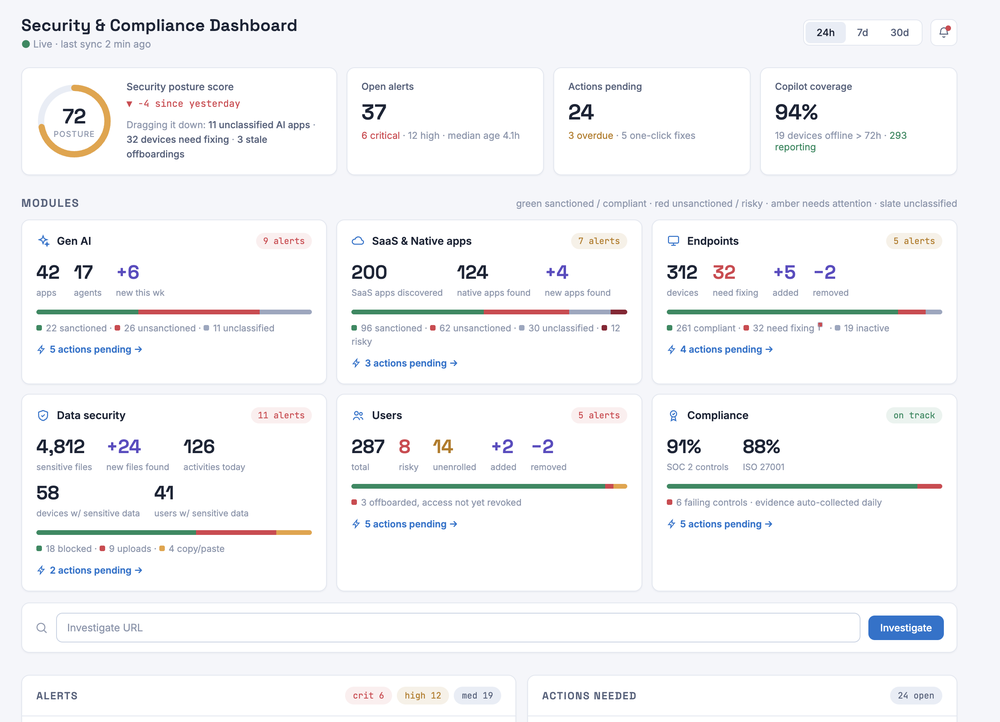Screen dimensions: 1000x722
Task: Click the lightning icon in Gen AI actions pending
Action: [41, 350]
